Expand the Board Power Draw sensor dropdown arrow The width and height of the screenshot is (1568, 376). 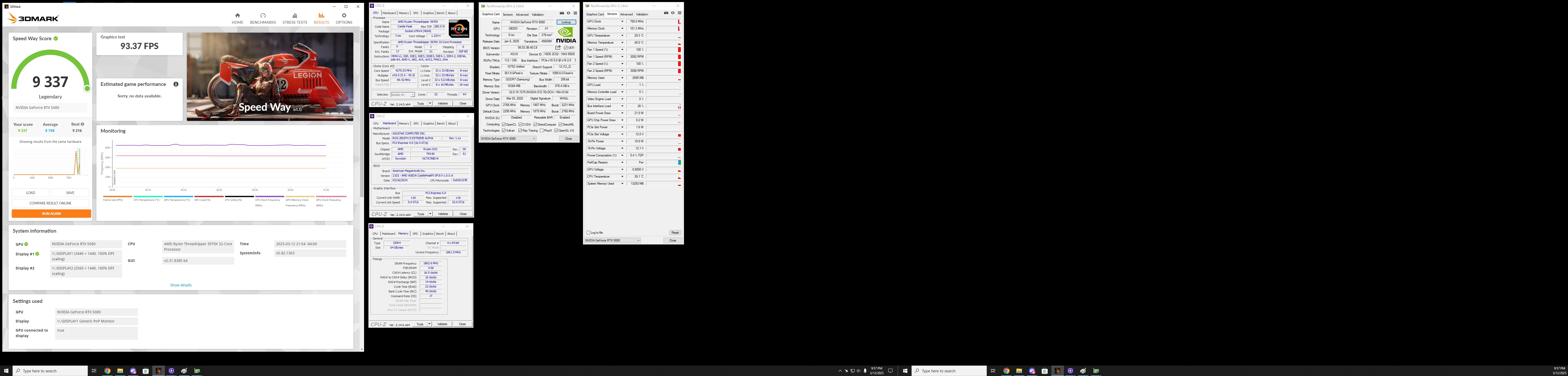pos(622,113)
